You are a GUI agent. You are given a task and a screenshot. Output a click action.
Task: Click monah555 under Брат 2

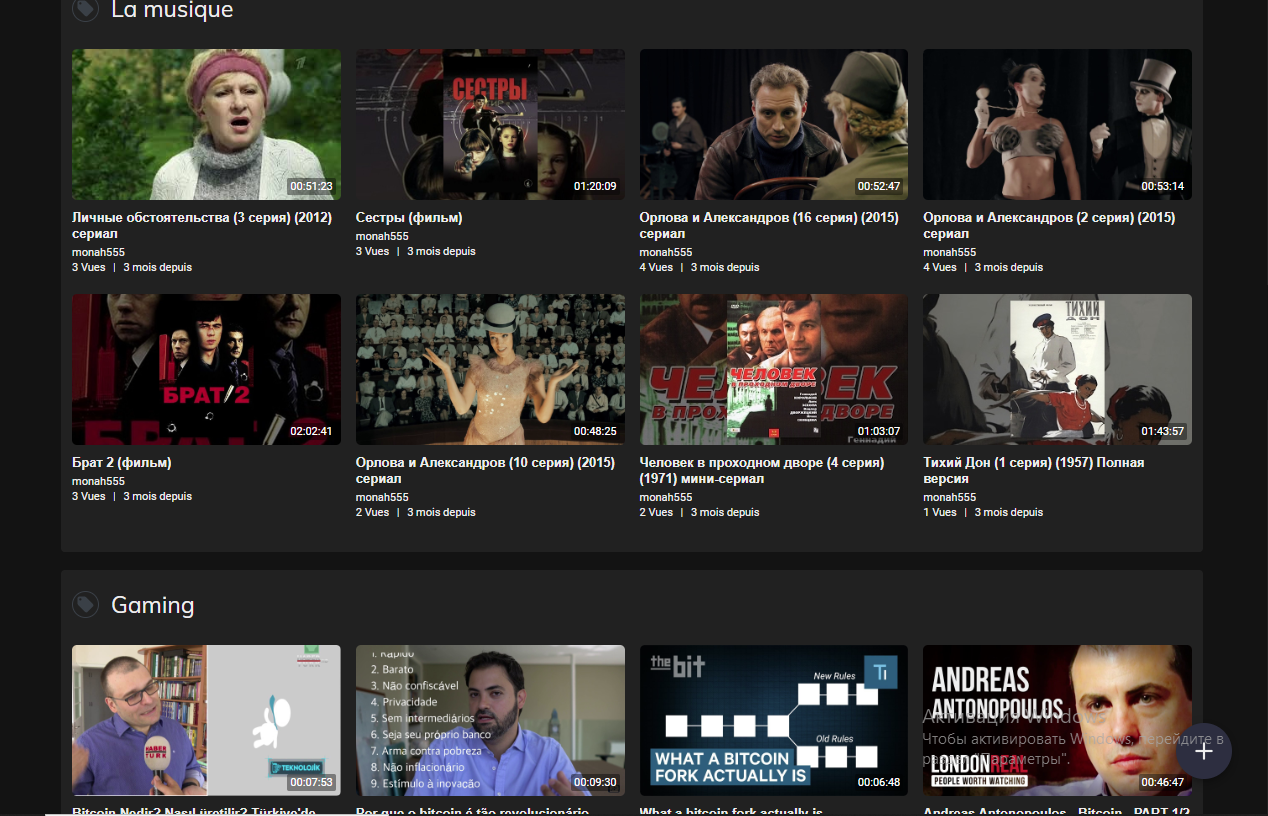(98, 481)
